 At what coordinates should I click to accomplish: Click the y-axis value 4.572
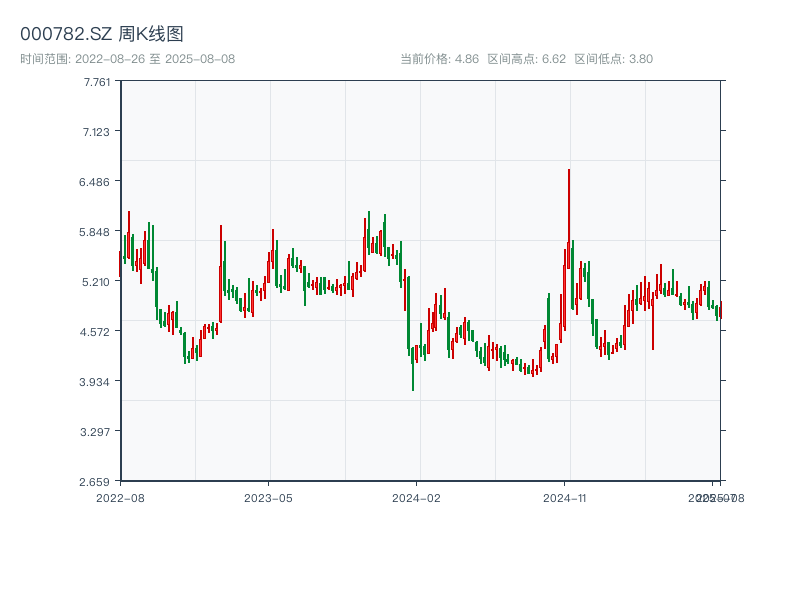coord(94,332)
